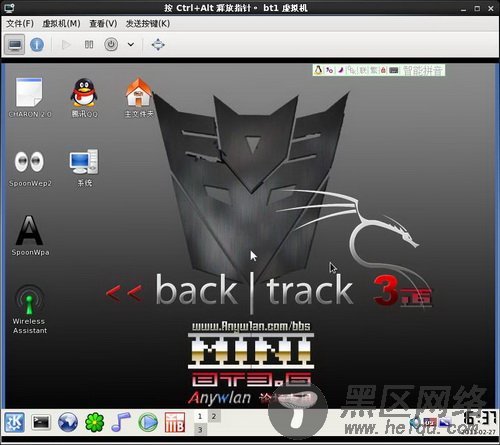
Task: Select the 智能拼音 input method label
Action: point(423,70)
